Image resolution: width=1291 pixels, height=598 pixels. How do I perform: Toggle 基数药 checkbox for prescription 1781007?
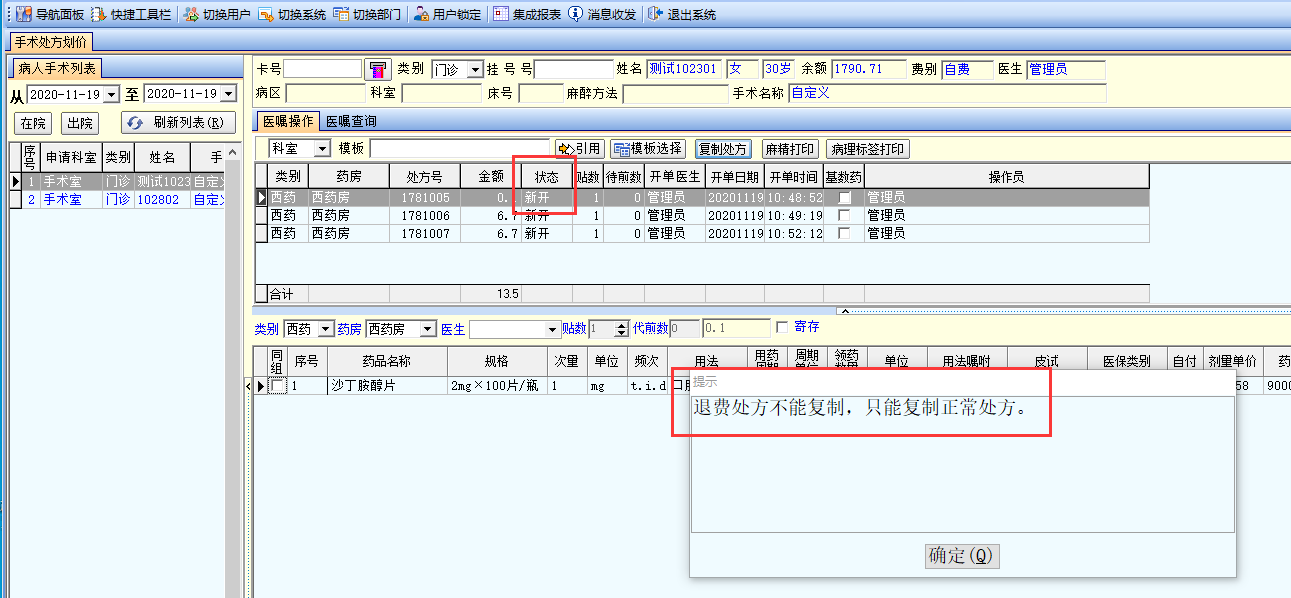844,233
